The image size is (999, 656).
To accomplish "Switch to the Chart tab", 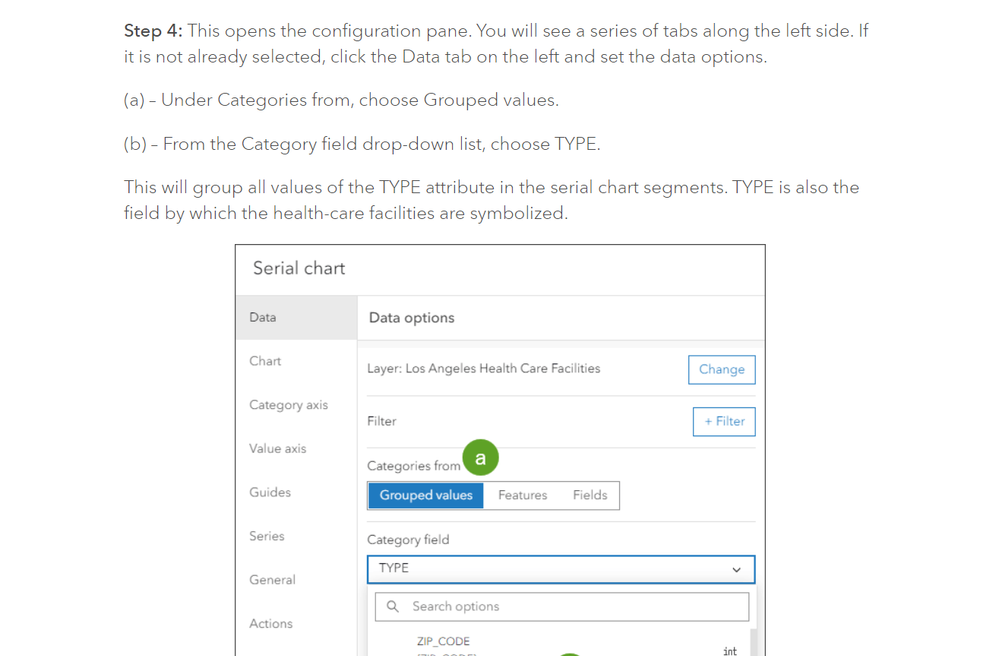I will [265, 361].
